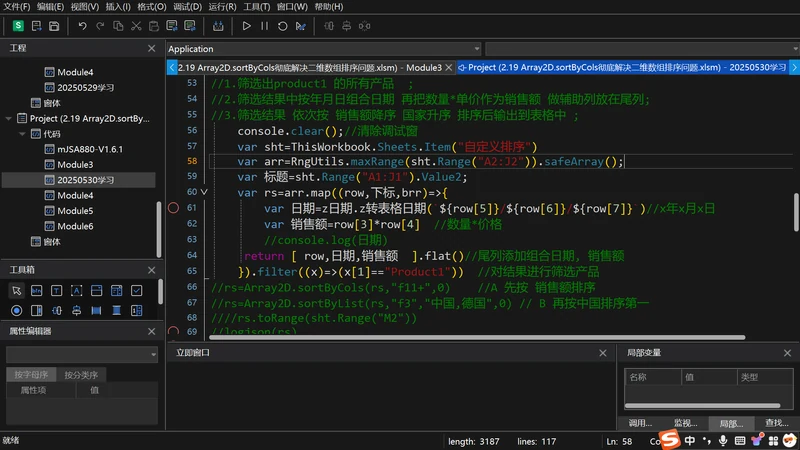The image size is (800, 450).
Task: Click the green S application icon in toolbar
Action: (18, 26)
